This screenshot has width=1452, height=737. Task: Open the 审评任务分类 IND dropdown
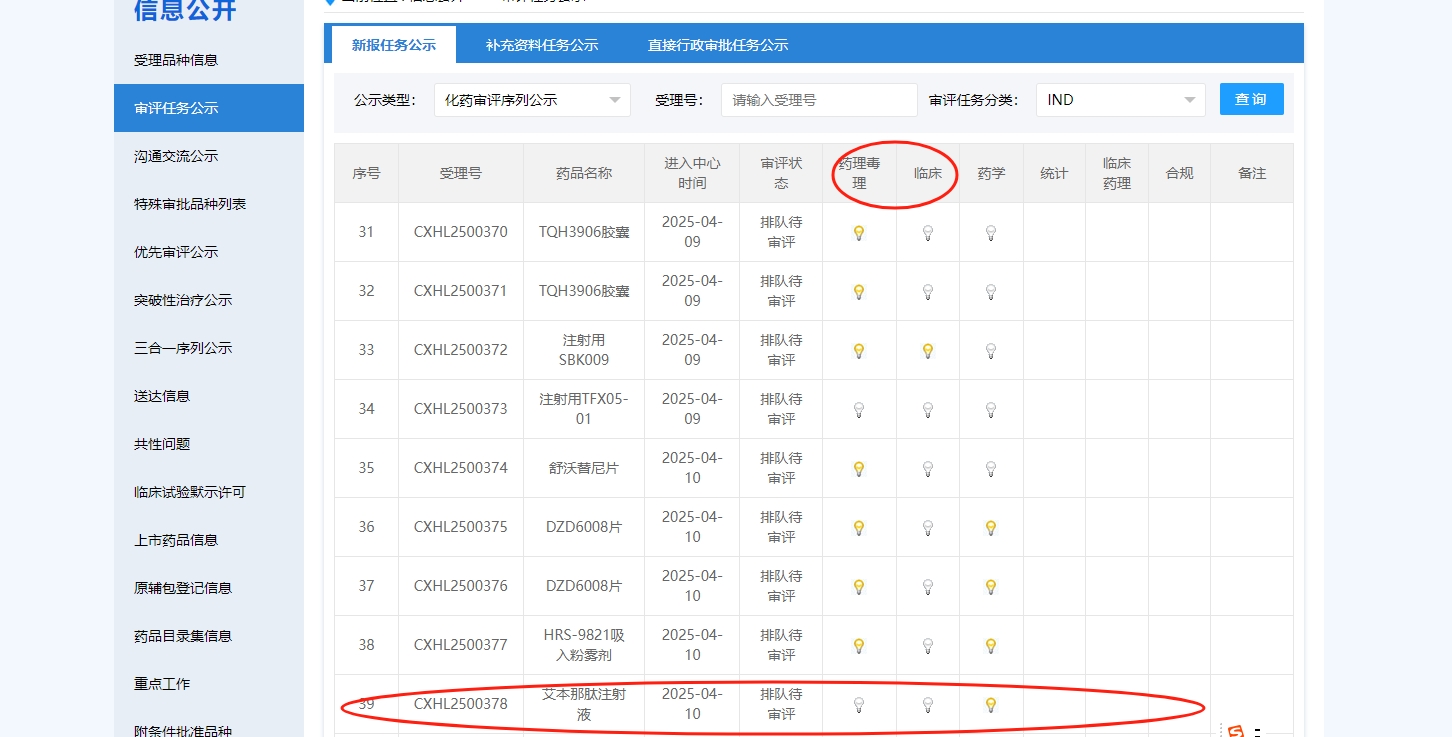[1121, 100]
